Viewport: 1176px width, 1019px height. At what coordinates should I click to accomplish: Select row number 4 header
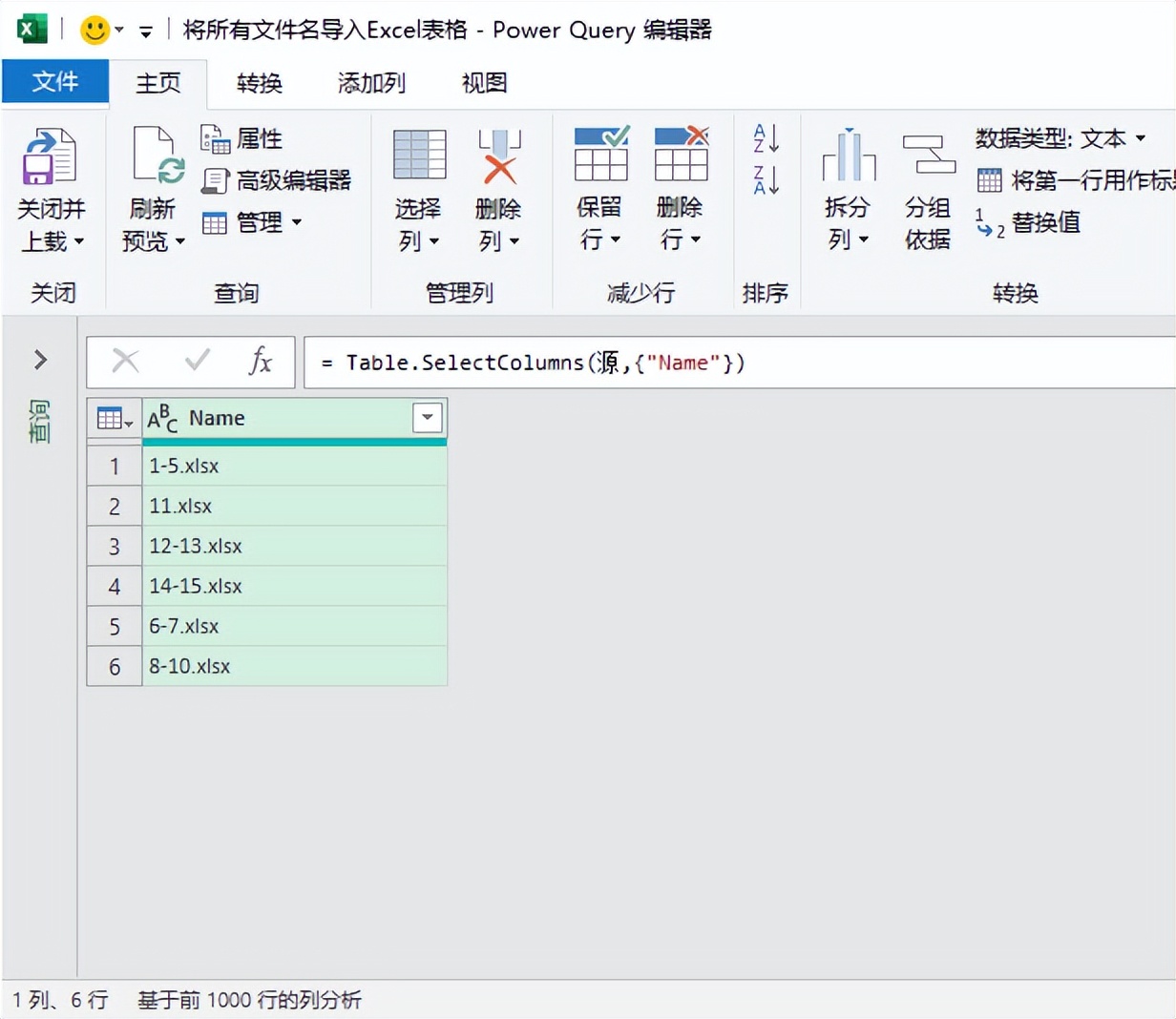tap(115, 586)
